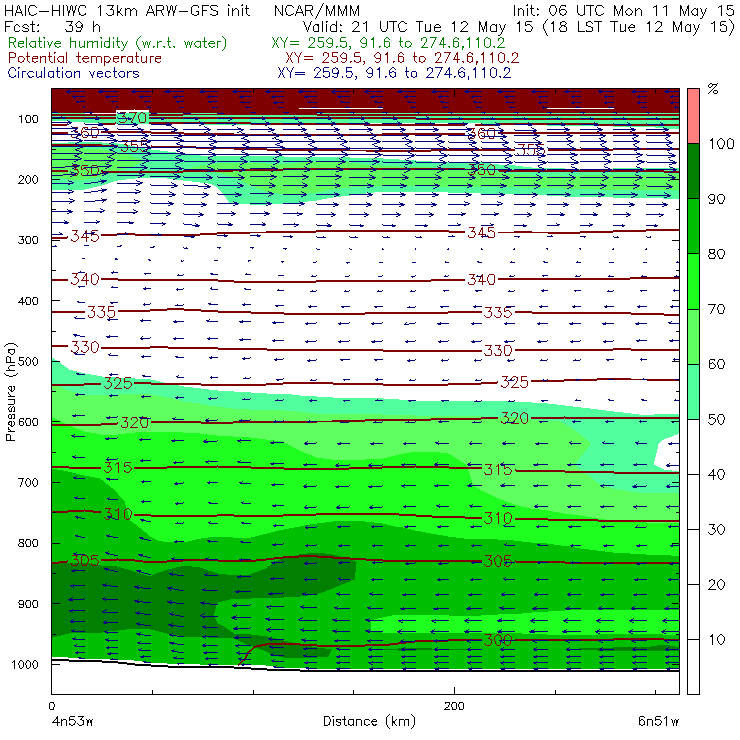Screen dimensions: 740x740
Task: Click the 'HAIC-HIWC 13km ARW-GFS init' title text
Action: (x=127, y=11)
